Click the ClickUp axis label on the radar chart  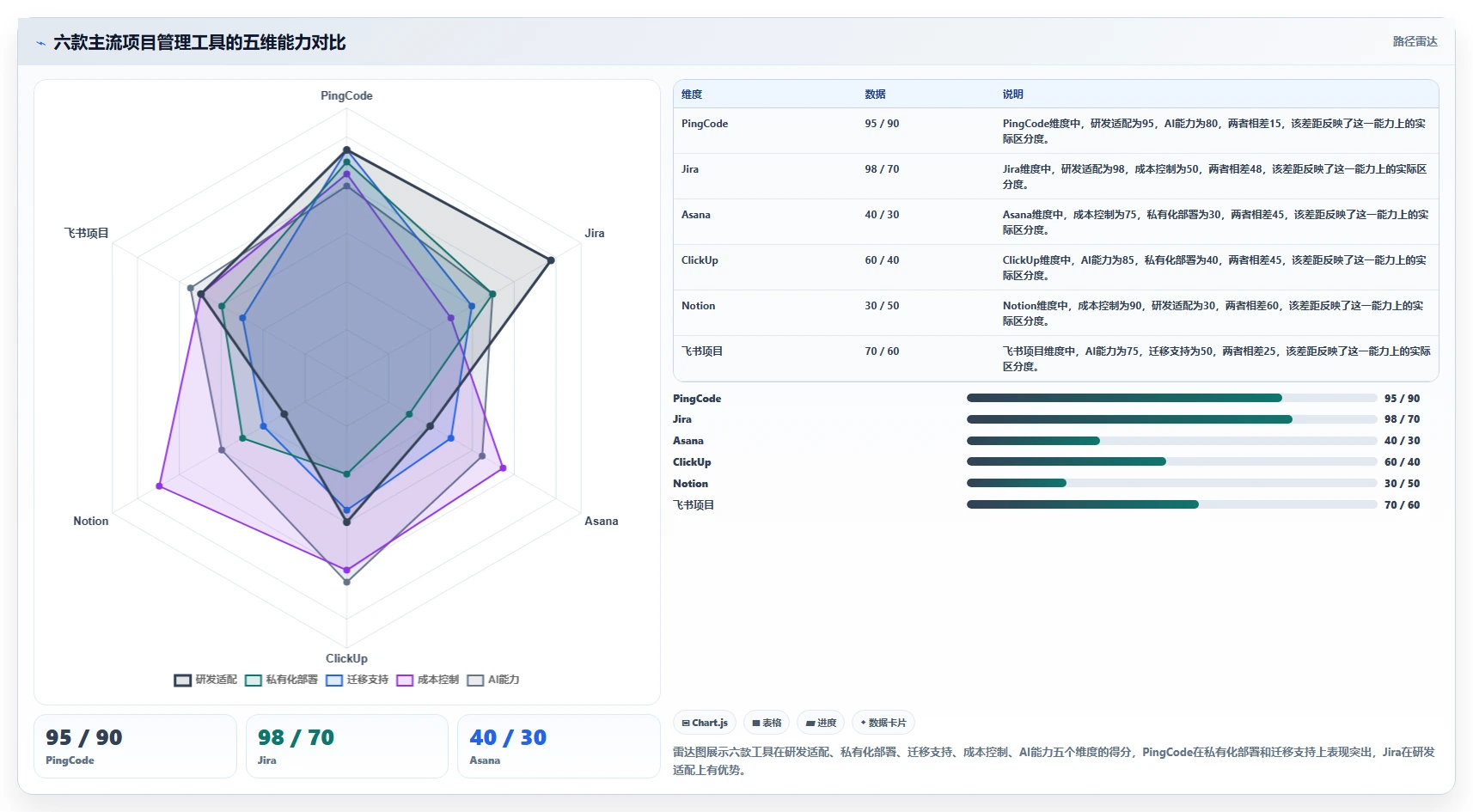coord(346,658)
